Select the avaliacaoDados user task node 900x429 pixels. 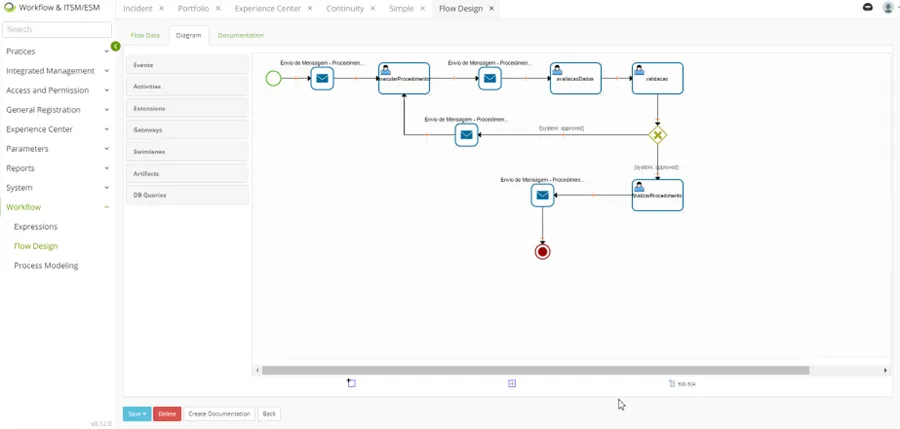(575, 78)
